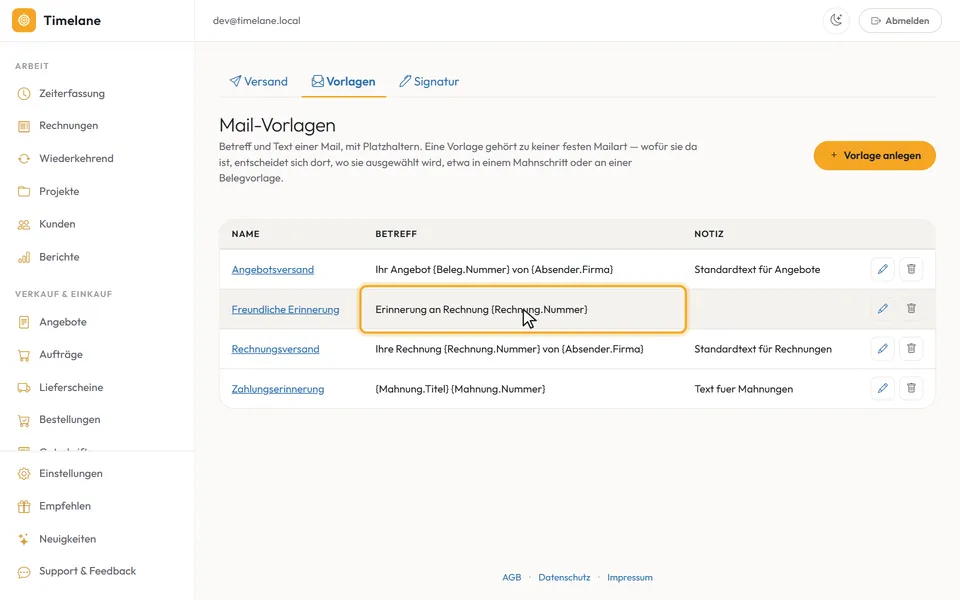The height and width of the screenshot is (600, 960).
Task: Edit the Zahlungserinnerung template pencil icon
Action: point(882,388)
